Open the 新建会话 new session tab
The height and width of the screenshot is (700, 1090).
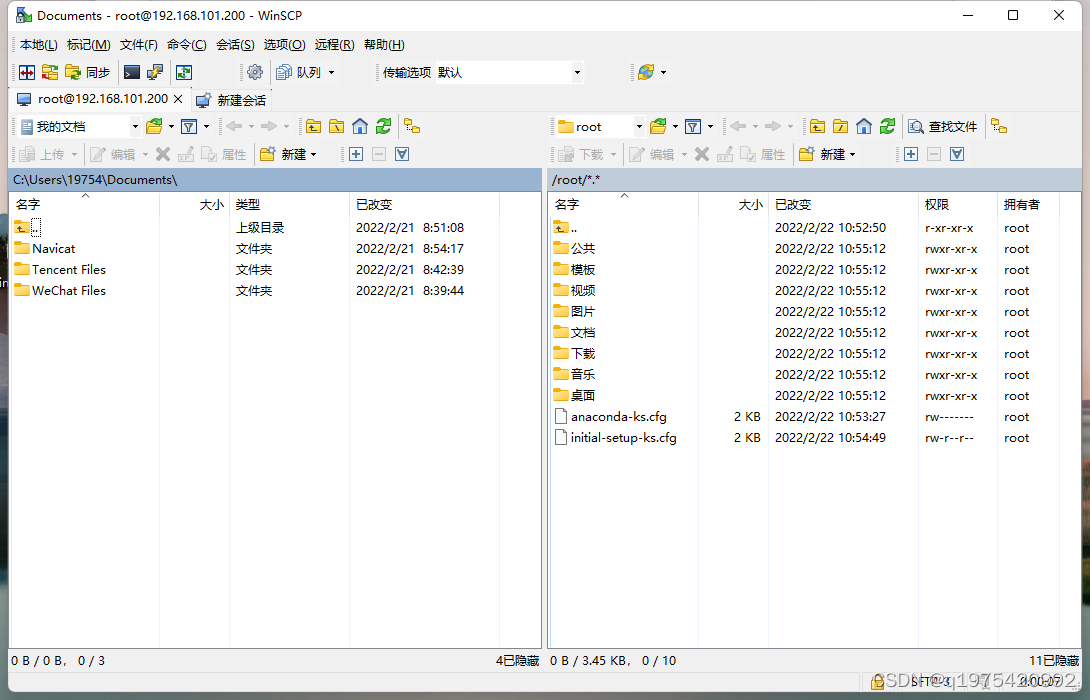click(x=231, y=100)
